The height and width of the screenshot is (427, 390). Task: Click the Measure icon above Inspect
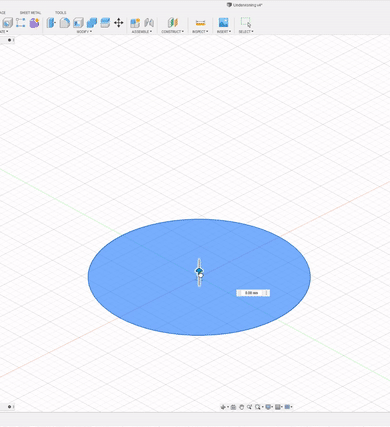[x=200, y=23]
